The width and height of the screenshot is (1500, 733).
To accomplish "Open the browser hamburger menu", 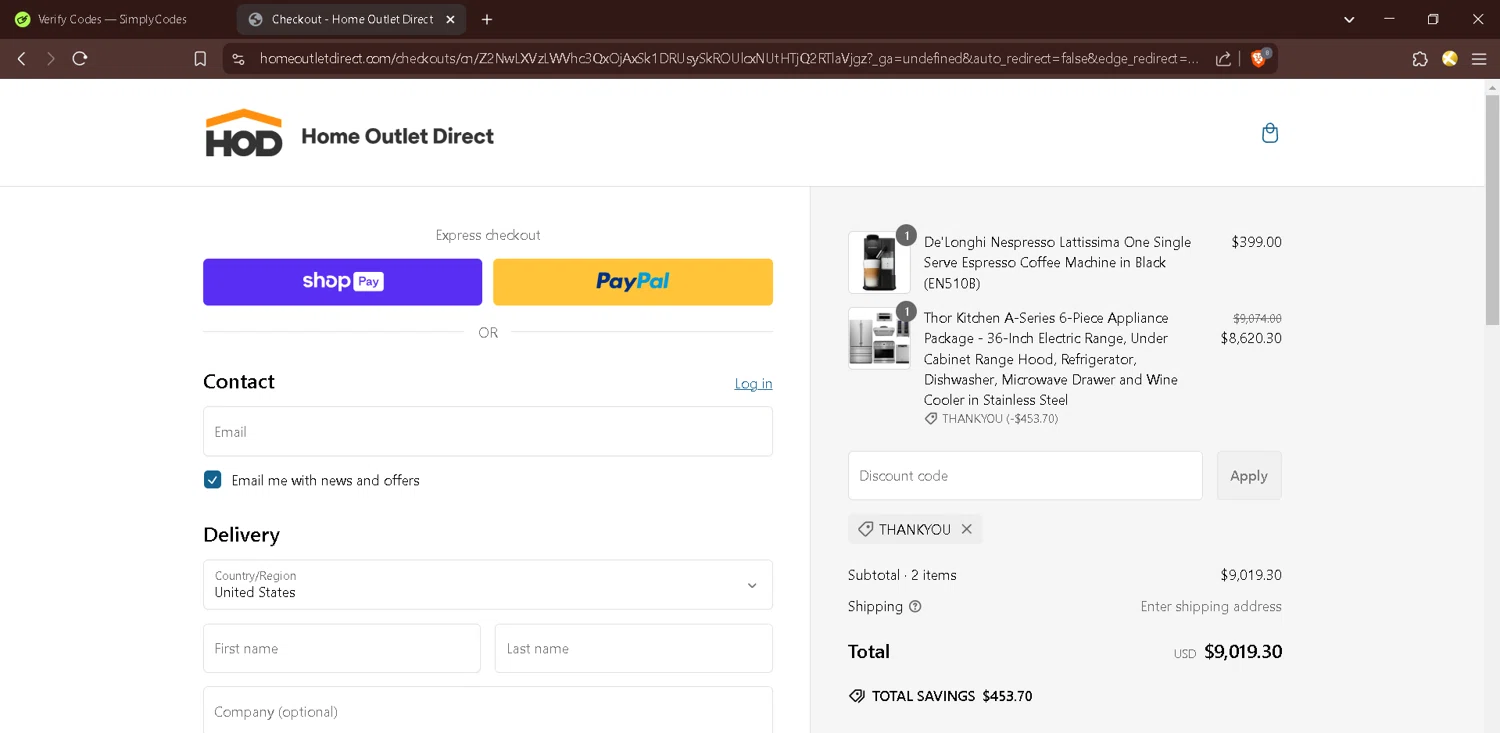I will (x=1479, y=59).
